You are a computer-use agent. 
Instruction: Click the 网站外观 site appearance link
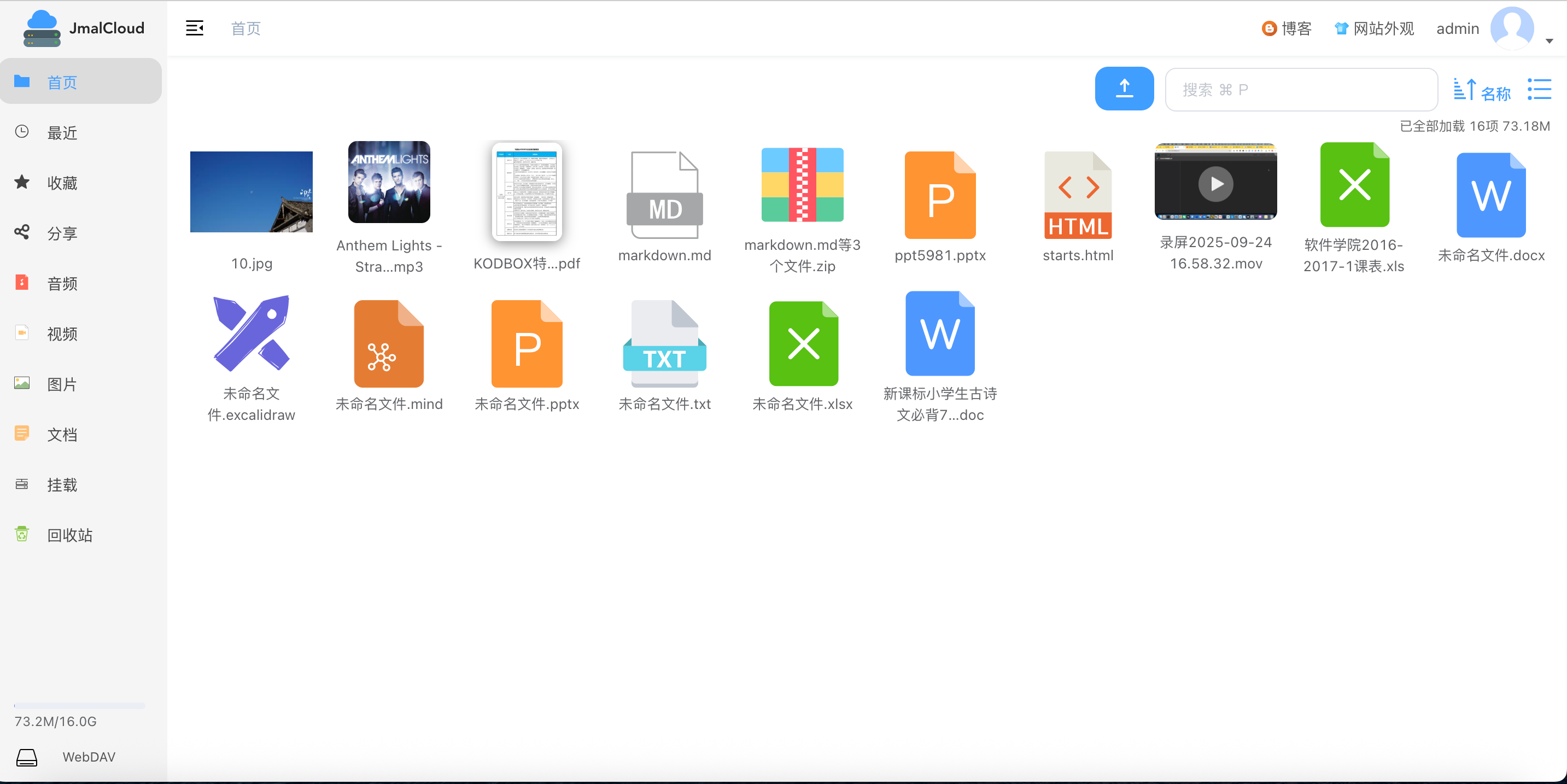point(1374,28)
